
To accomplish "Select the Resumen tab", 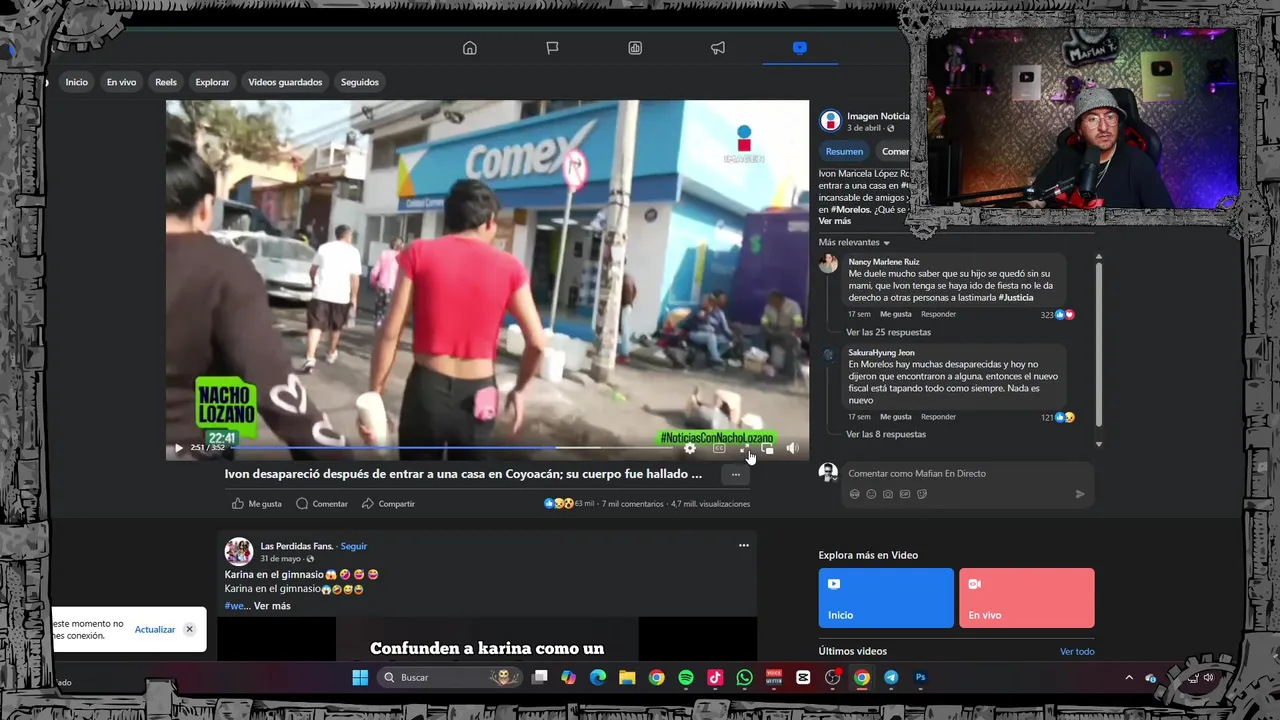I will click(844, 152).
